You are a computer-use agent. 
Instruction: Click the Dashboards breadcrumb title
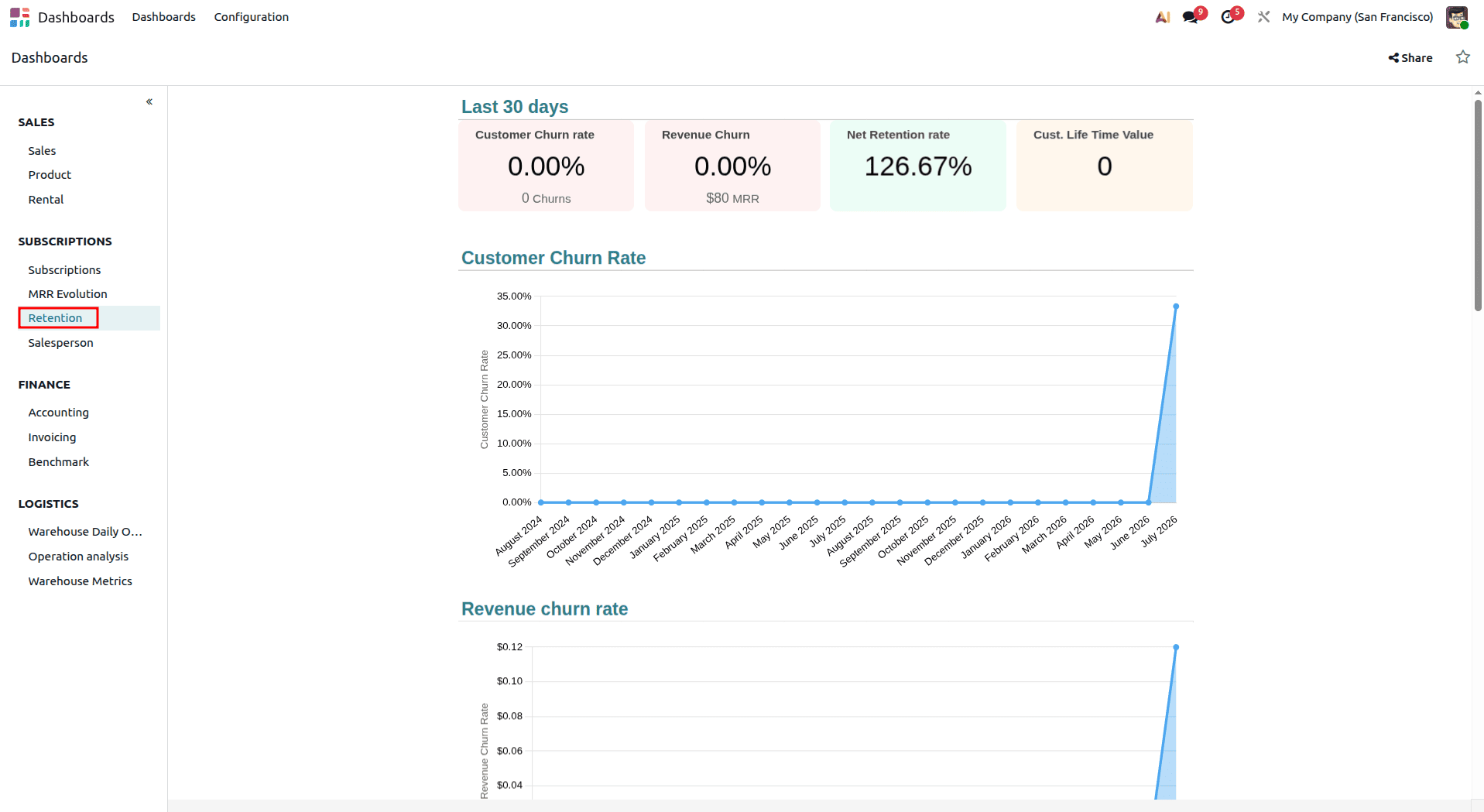point(50,58)
